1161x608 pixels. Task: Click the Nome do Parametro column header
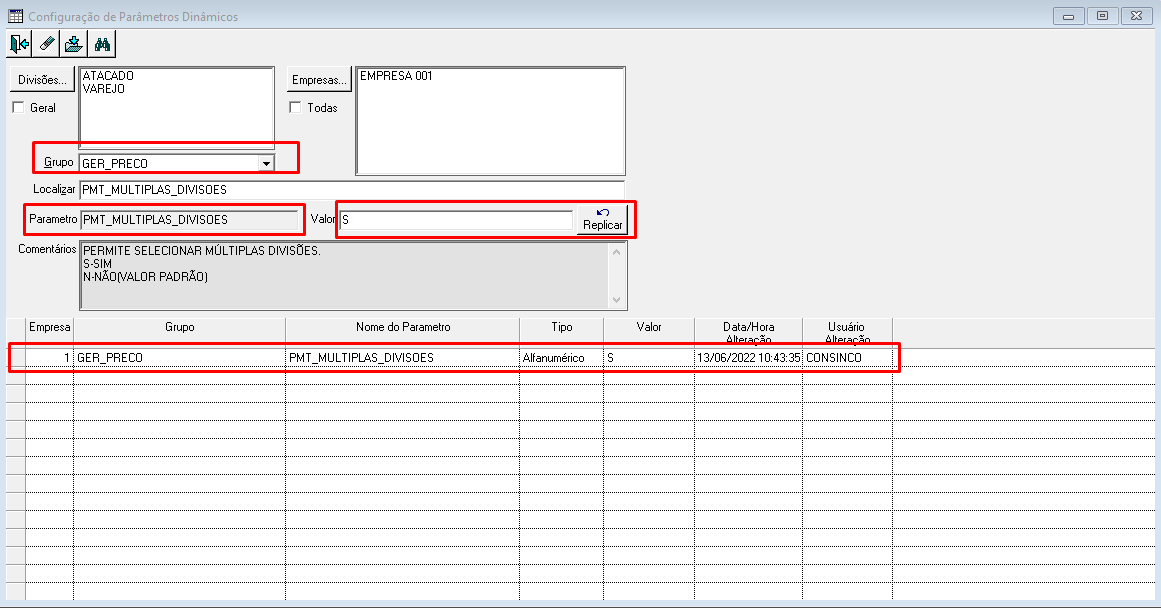(x=403, y=331)
